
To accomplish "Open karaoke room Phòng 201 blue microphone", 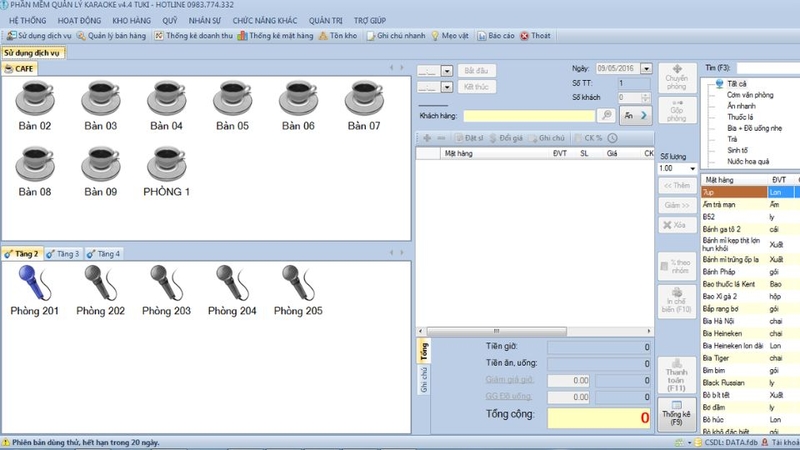I will click(x=35, y=284).
